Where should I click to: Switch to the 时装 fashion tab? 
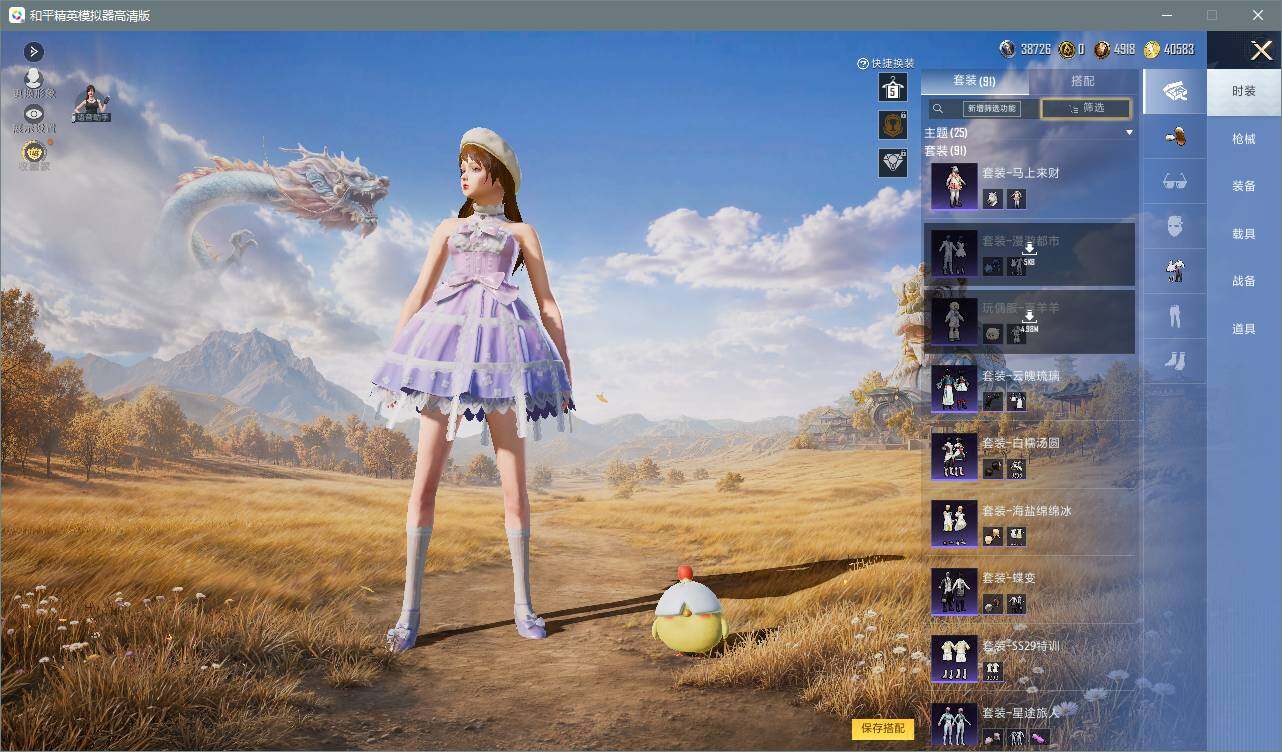coord(1244,91)
